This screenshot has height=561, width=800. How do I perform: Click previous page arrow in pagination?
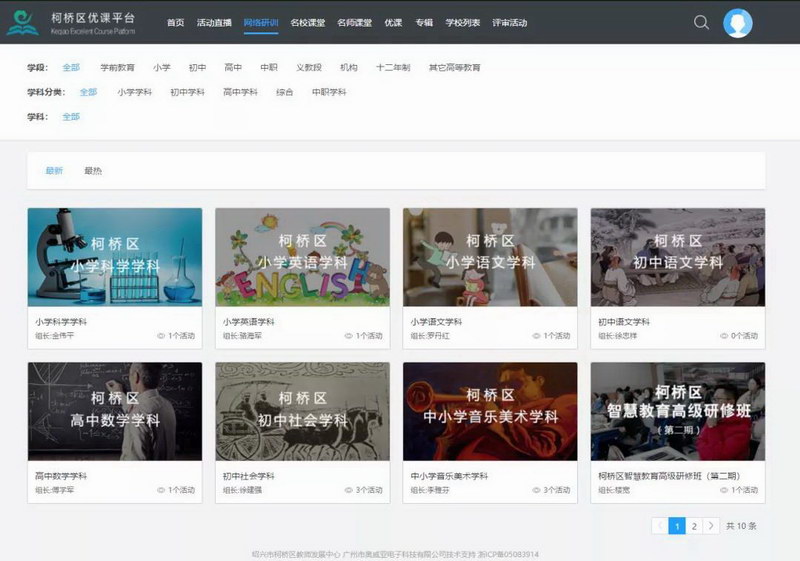pos(660,525)
